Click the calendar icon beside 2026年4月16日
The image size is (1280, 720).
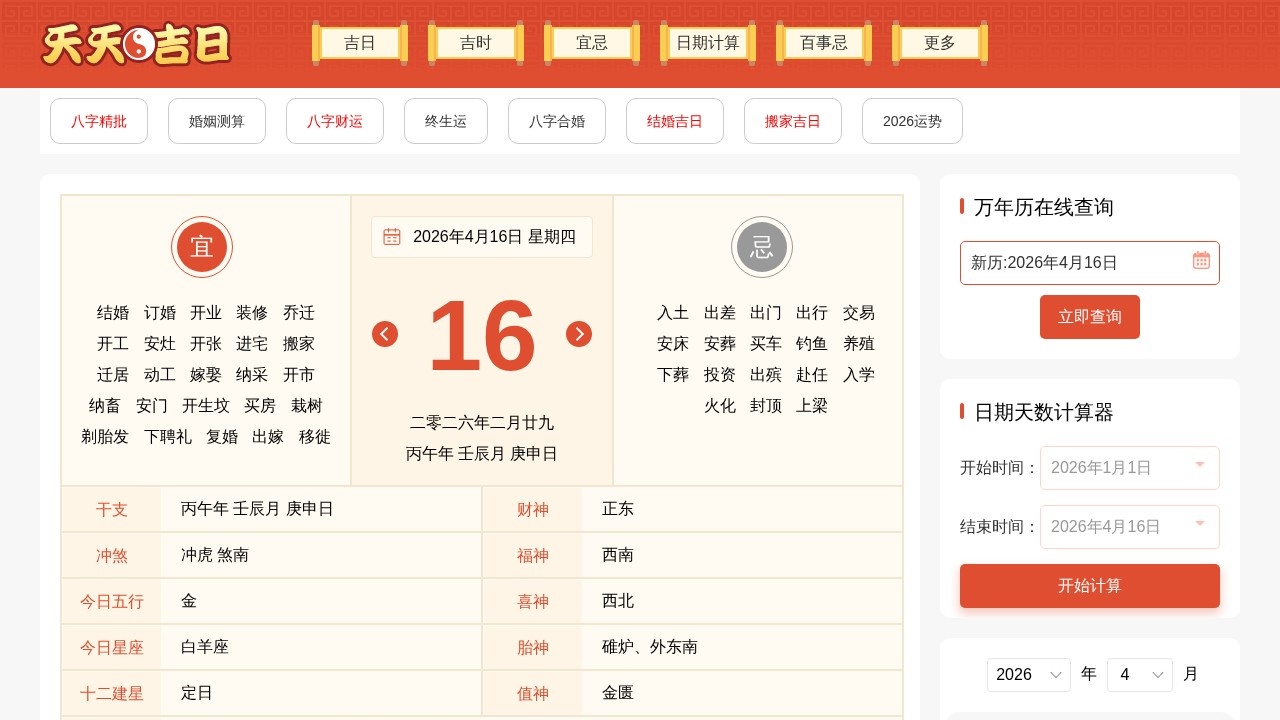pyautogui.click(x=392, y=237)
